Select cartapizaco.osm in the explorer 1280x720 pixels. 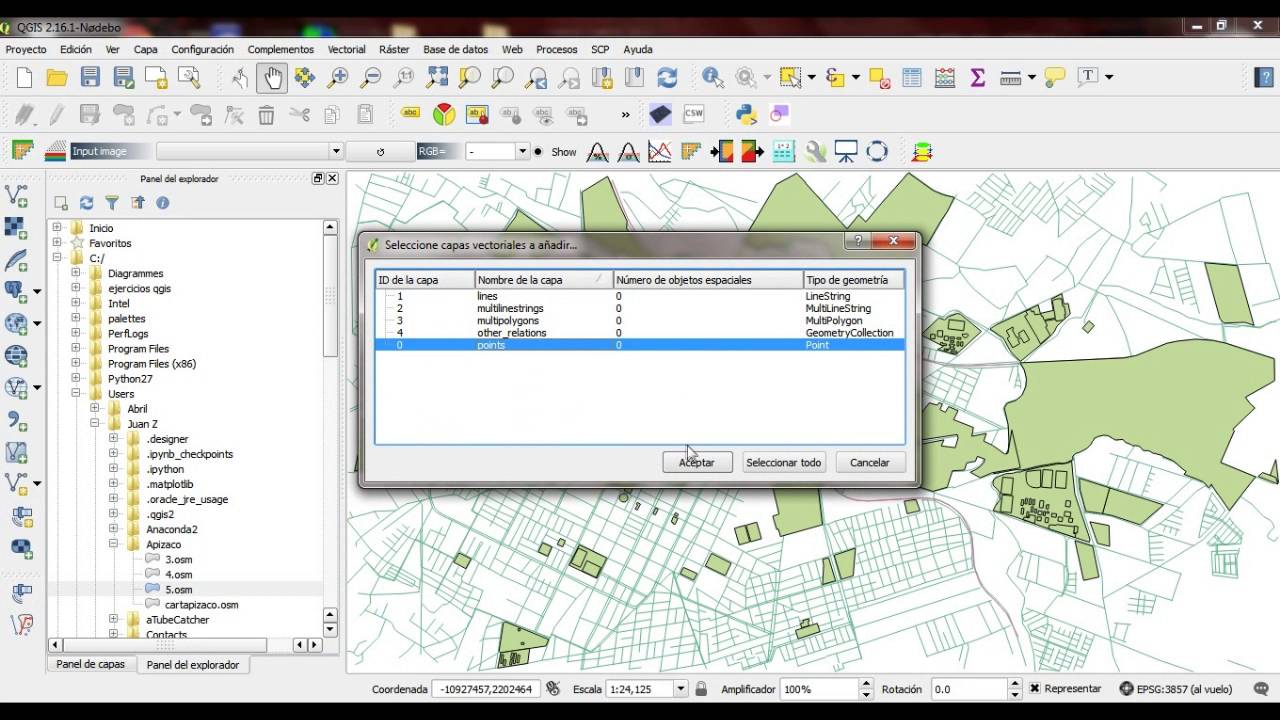point(201,605)
